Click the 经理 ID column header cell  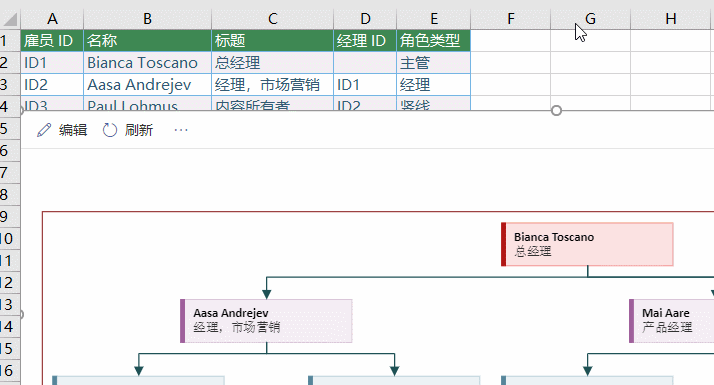pyautogui.click(x=365, y=41)
